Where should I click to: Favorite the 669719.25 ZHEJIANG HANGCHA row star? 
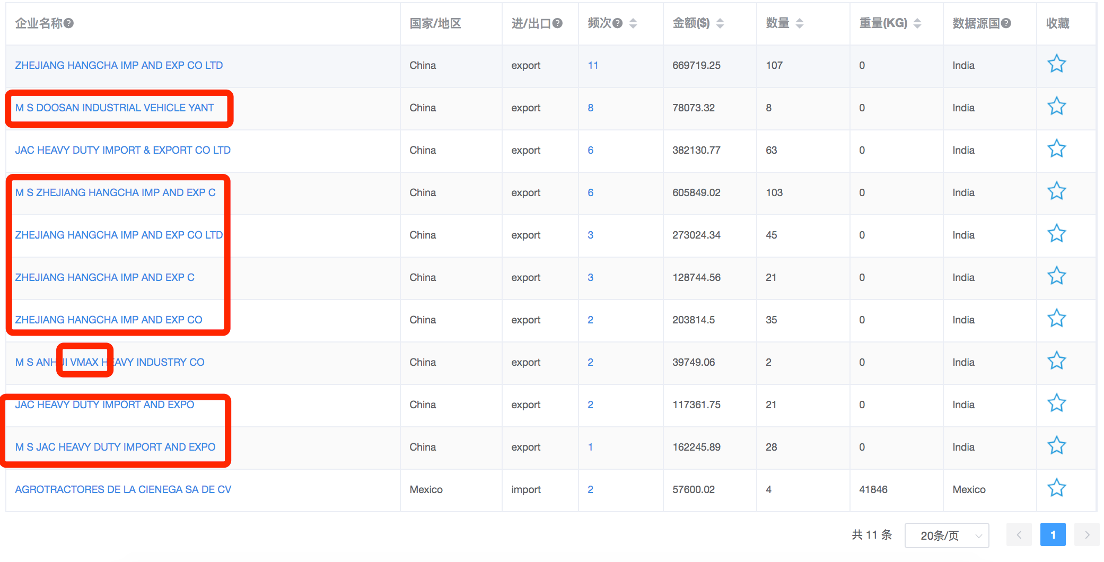(1056, 65)
